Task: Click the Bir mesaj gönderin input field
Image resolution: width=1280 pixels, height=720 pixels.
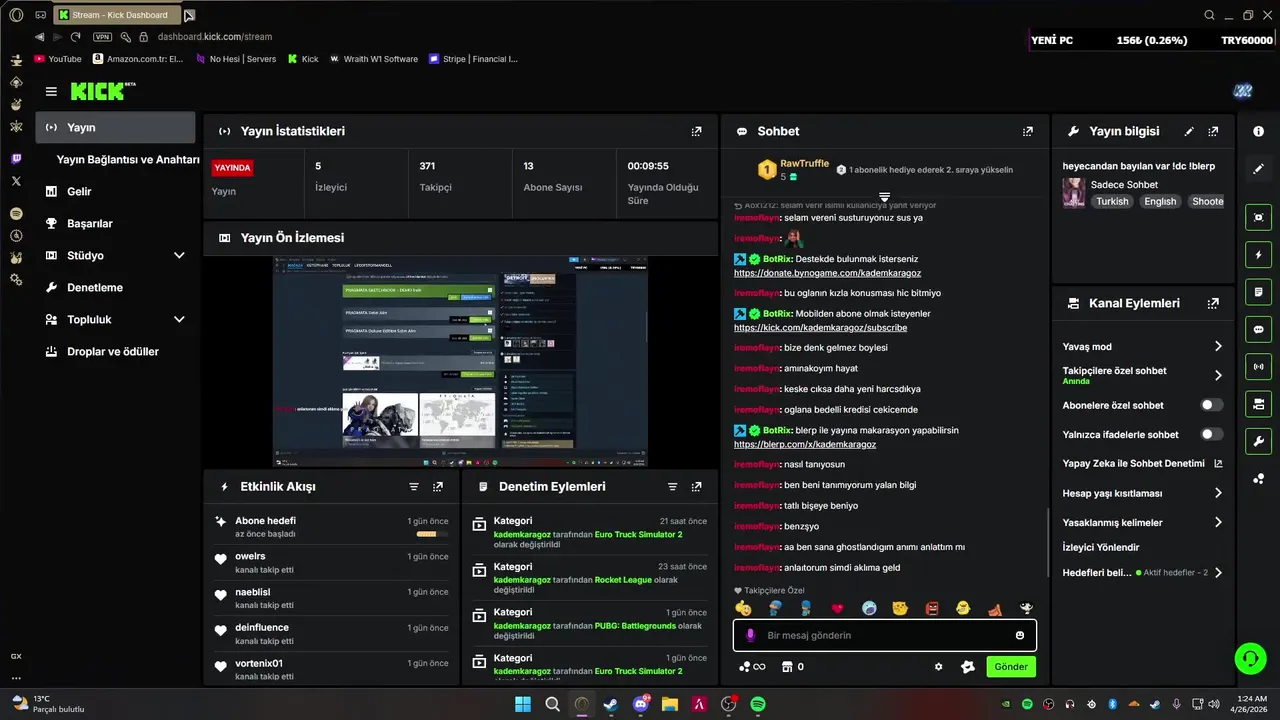Action: coord(885,635)
